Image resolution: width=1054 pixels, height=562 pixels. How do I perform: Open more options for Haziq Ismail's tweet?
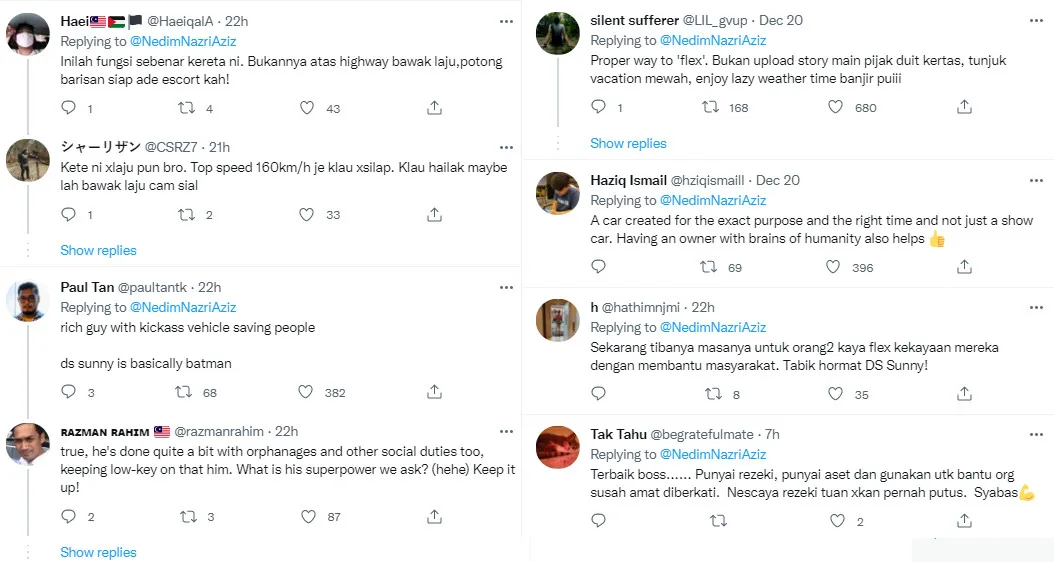(x=1036, y=180)
